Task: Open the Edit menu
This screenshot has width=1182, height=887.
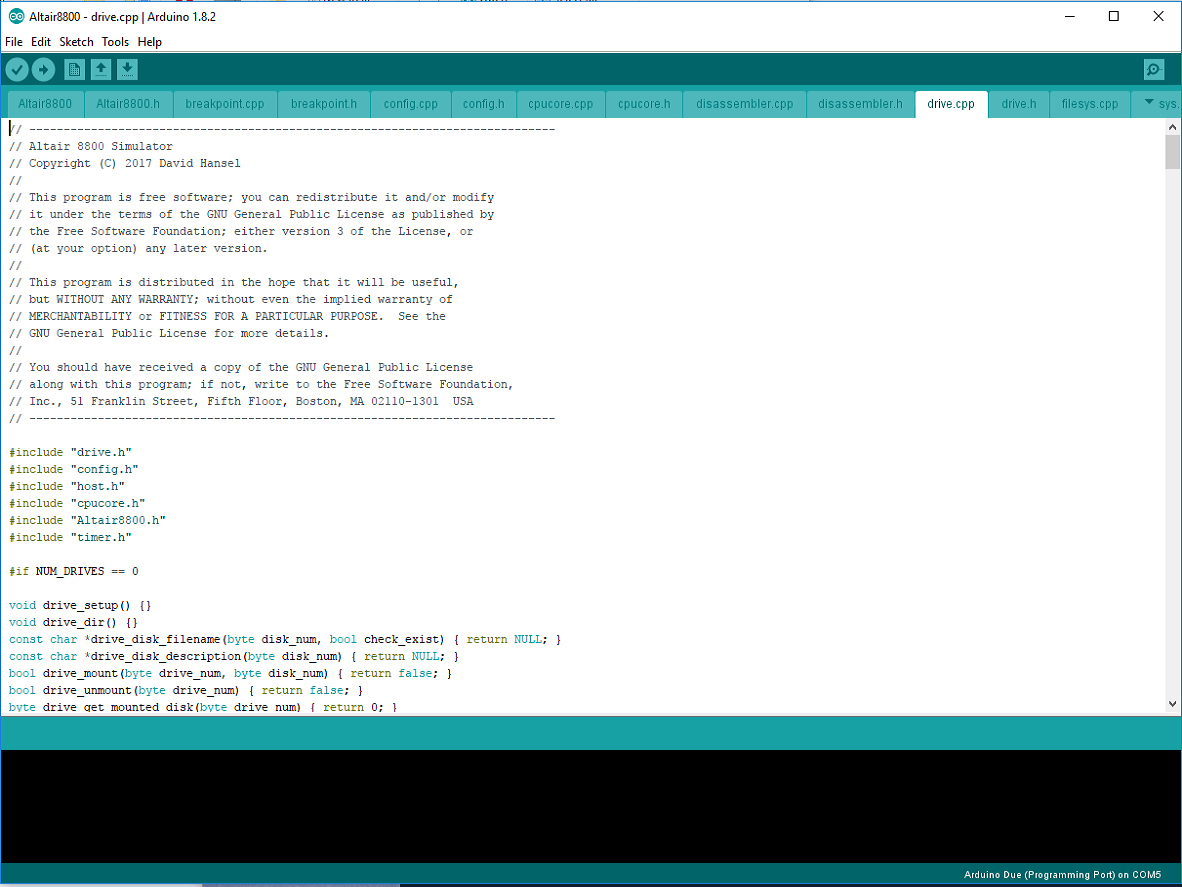Action: (41, 42)
